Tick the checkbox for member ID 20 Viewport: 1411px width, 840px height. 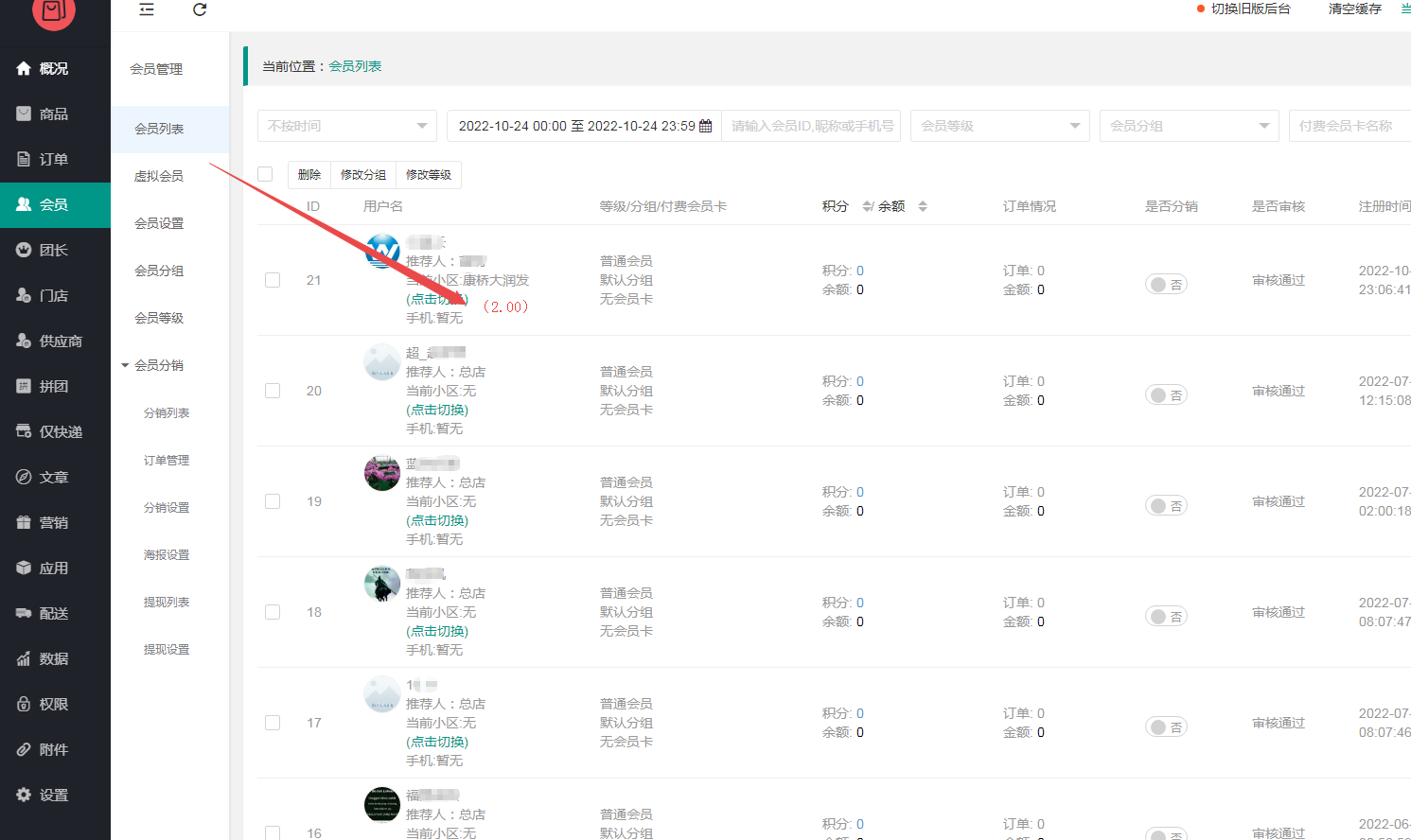(x=273, y=391)
